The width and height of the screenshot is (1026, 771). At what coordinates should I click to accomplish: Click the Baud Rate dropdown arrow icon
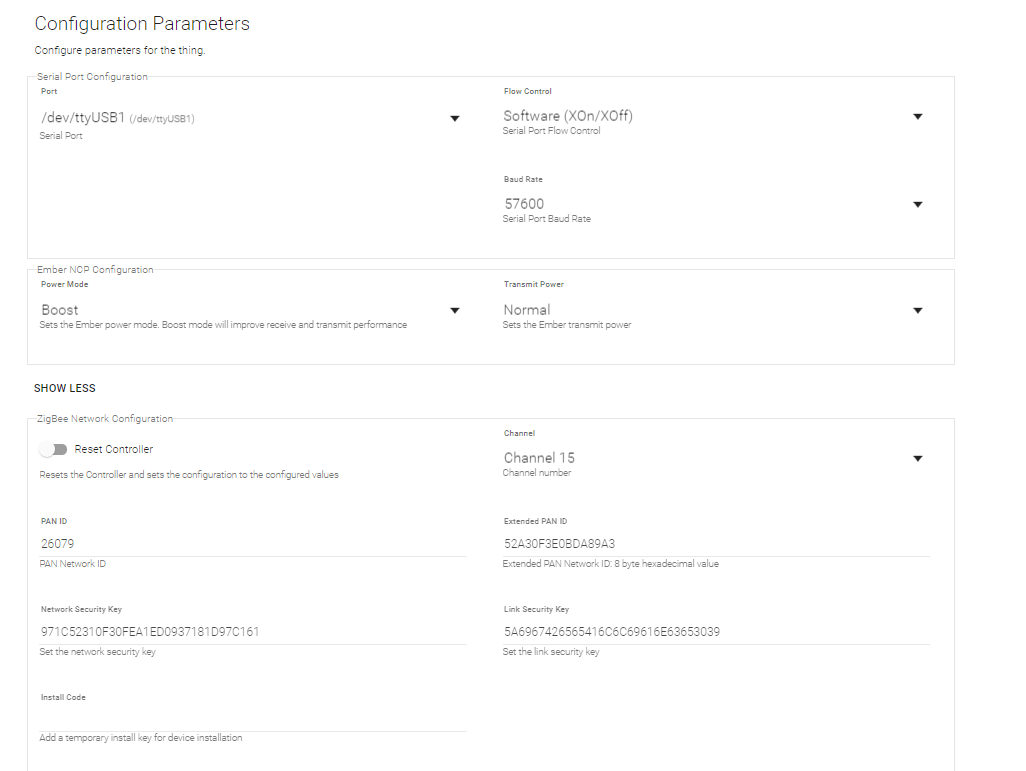tap(917, 205)
